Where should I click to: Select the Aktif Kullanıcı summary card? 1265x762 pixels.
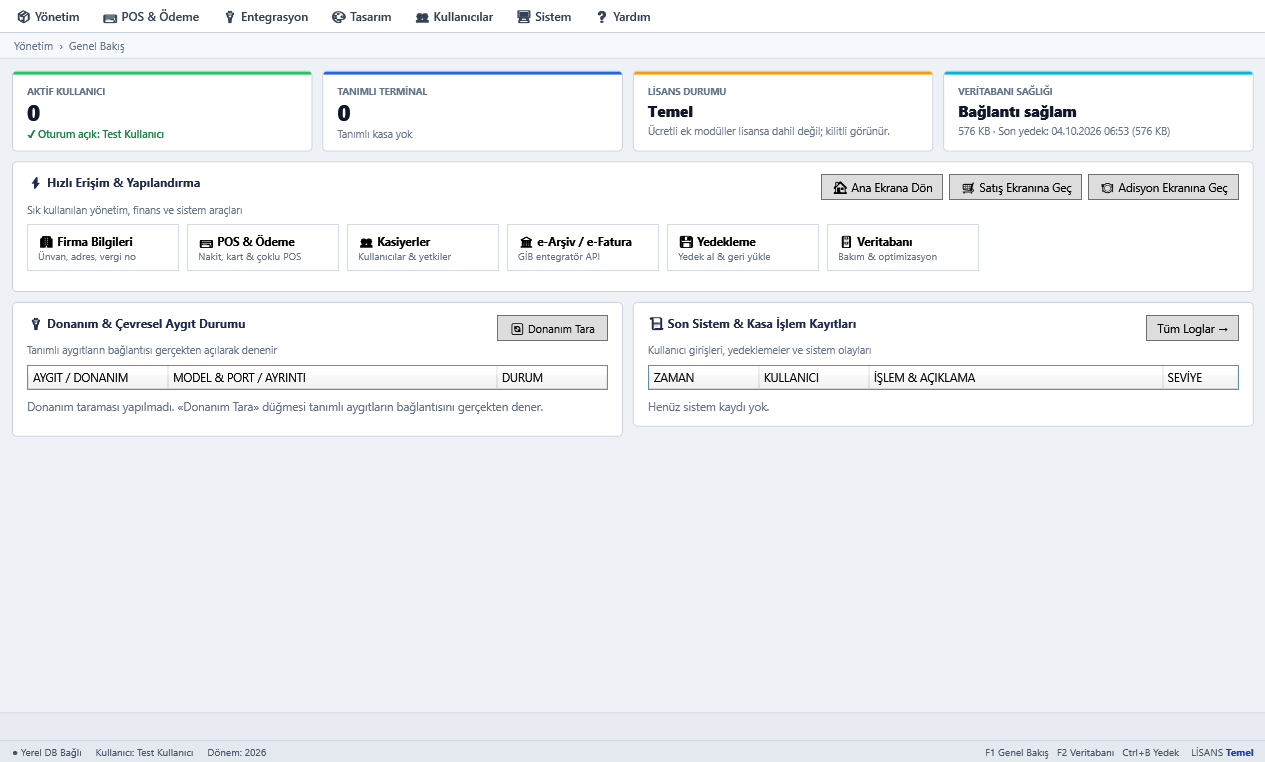pos(162,111)
